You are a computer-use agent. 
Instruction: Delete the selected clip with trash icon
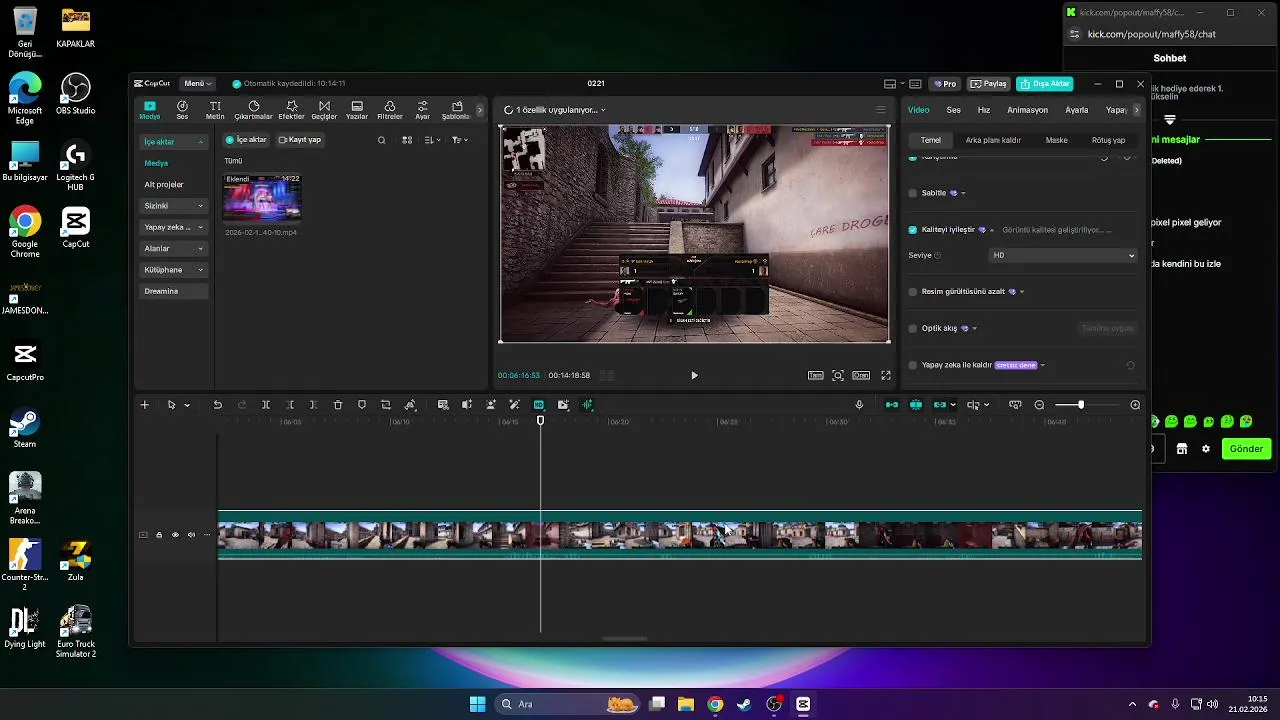(338, 405)
